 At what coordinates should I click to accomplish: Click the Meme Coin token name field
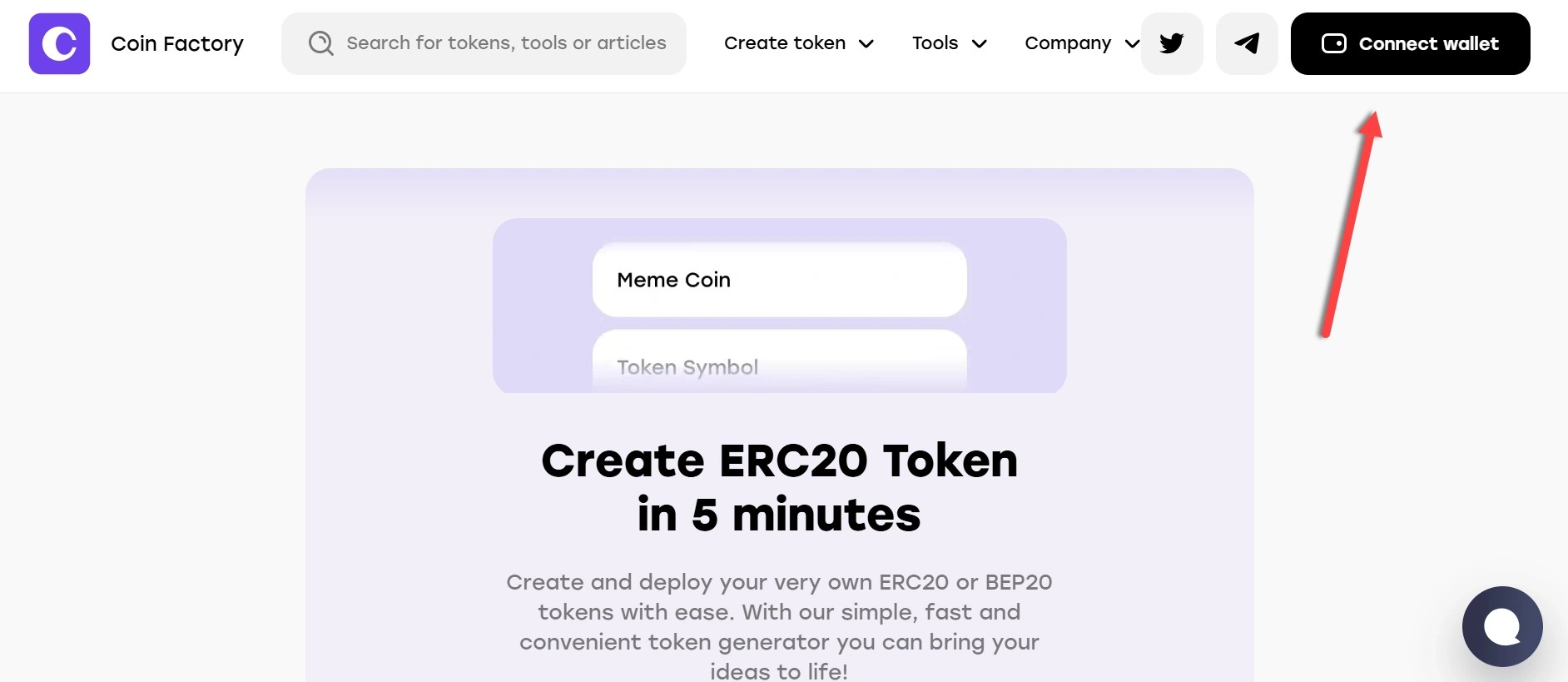(x=779, y=280)
